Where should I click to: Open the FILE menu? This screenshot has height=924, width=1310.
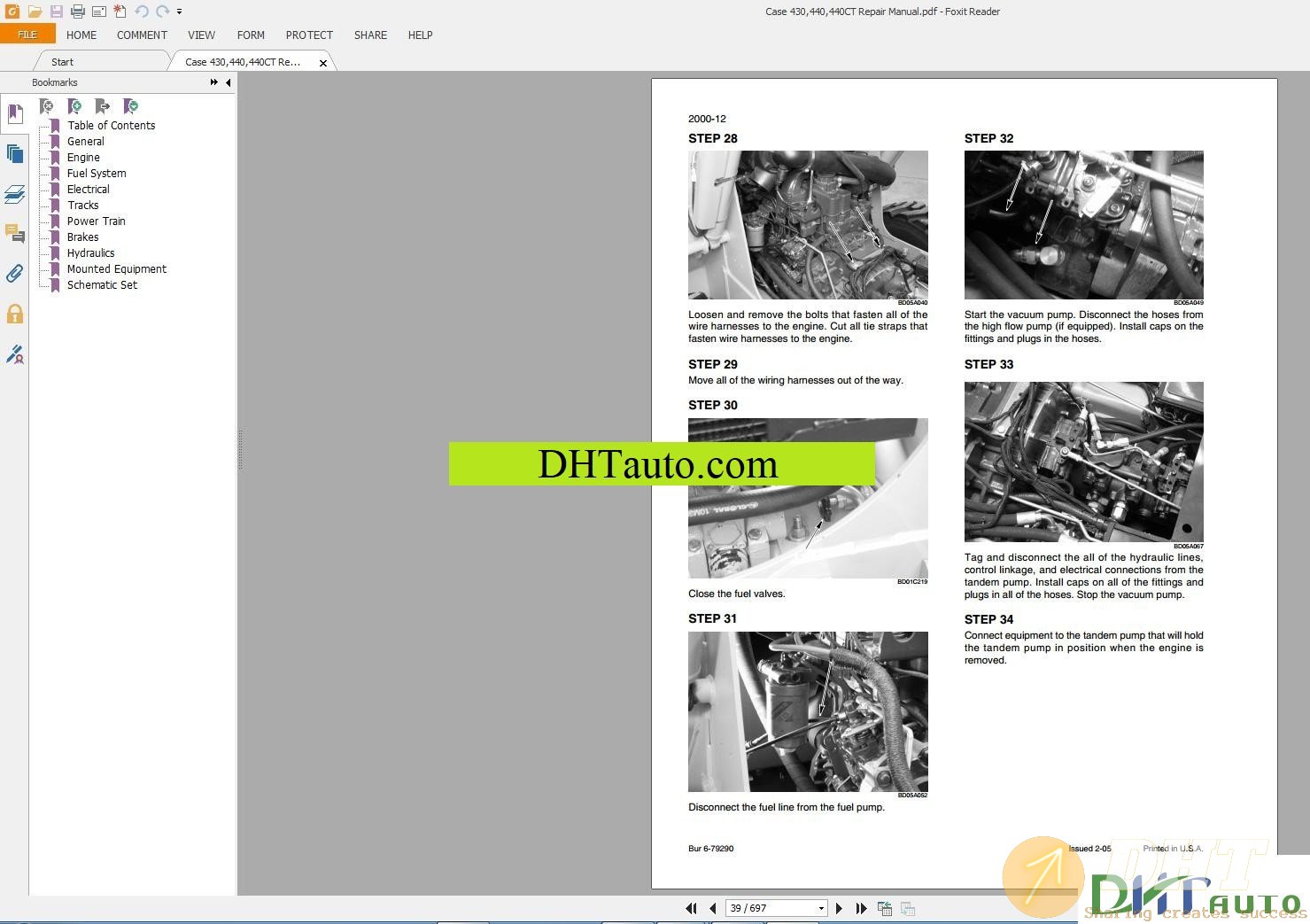tap(27, 35)
